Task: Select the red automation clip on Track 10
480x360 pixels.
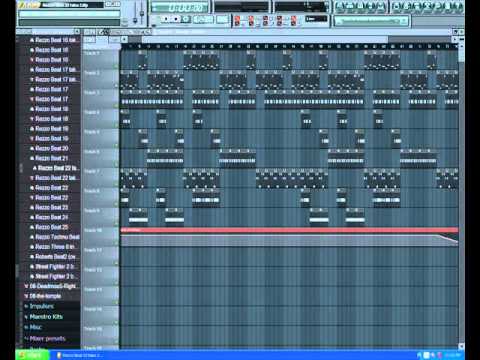Action: pos(289,230)
